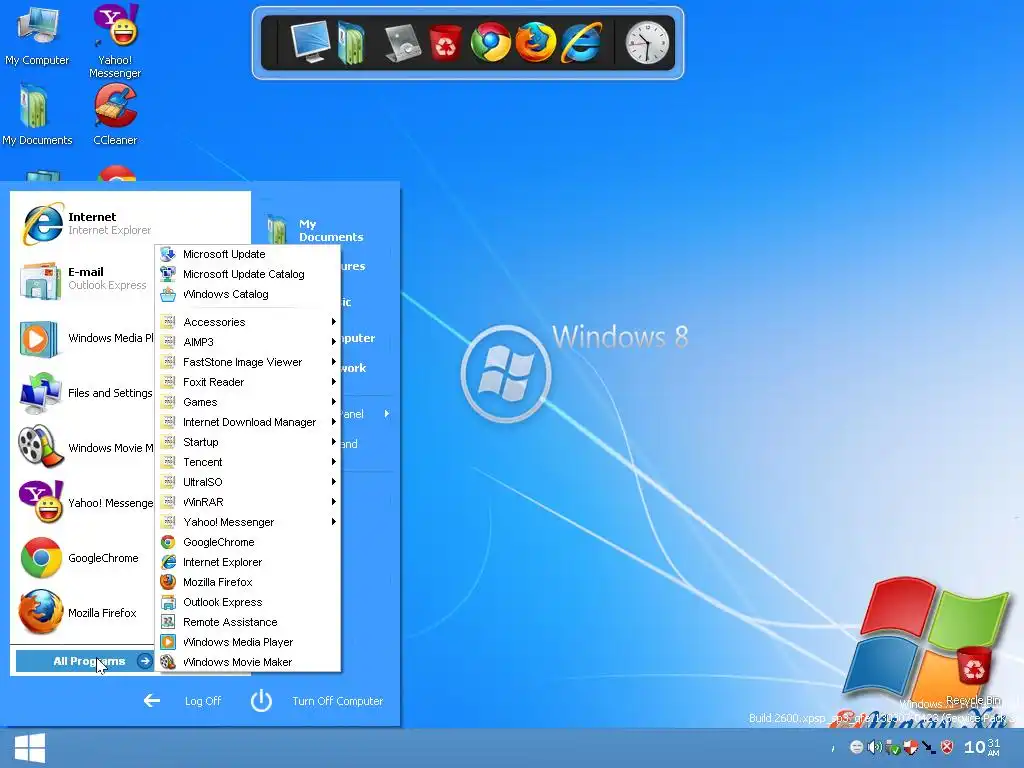Launch Mozilla Firefox from All Programs list
Viewport: 1024px width, 768px height.
[x=248, y=582]
